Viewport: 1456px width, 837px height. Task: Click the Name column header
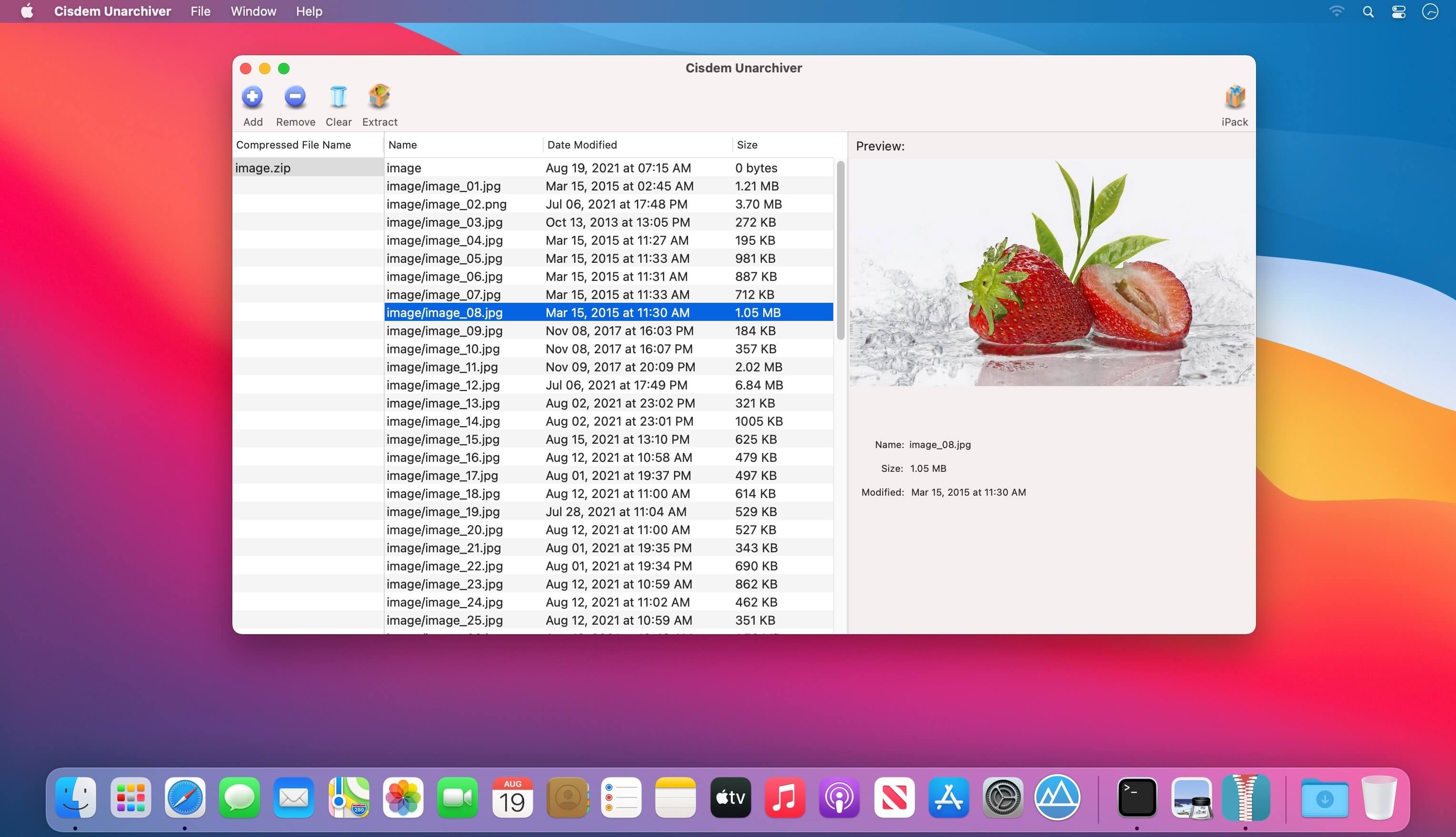(402, 145)
